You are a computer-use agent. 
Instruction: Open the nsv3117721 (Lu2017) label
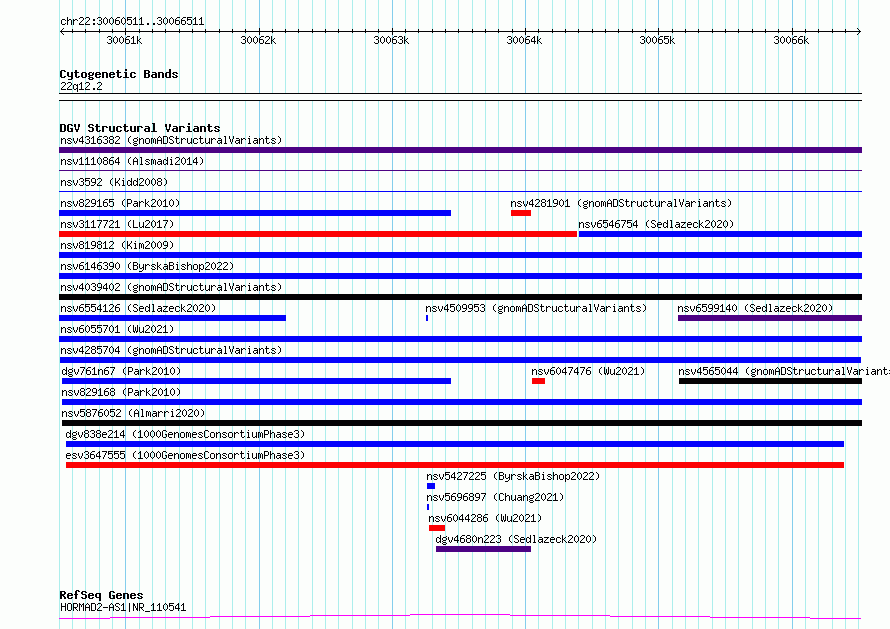[117, 224]
